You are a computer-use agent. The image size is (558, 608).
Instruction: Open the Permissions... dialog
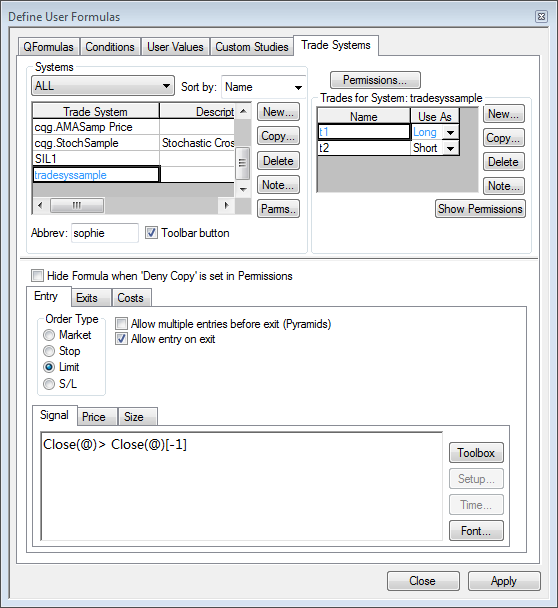(x=375, y=80)
